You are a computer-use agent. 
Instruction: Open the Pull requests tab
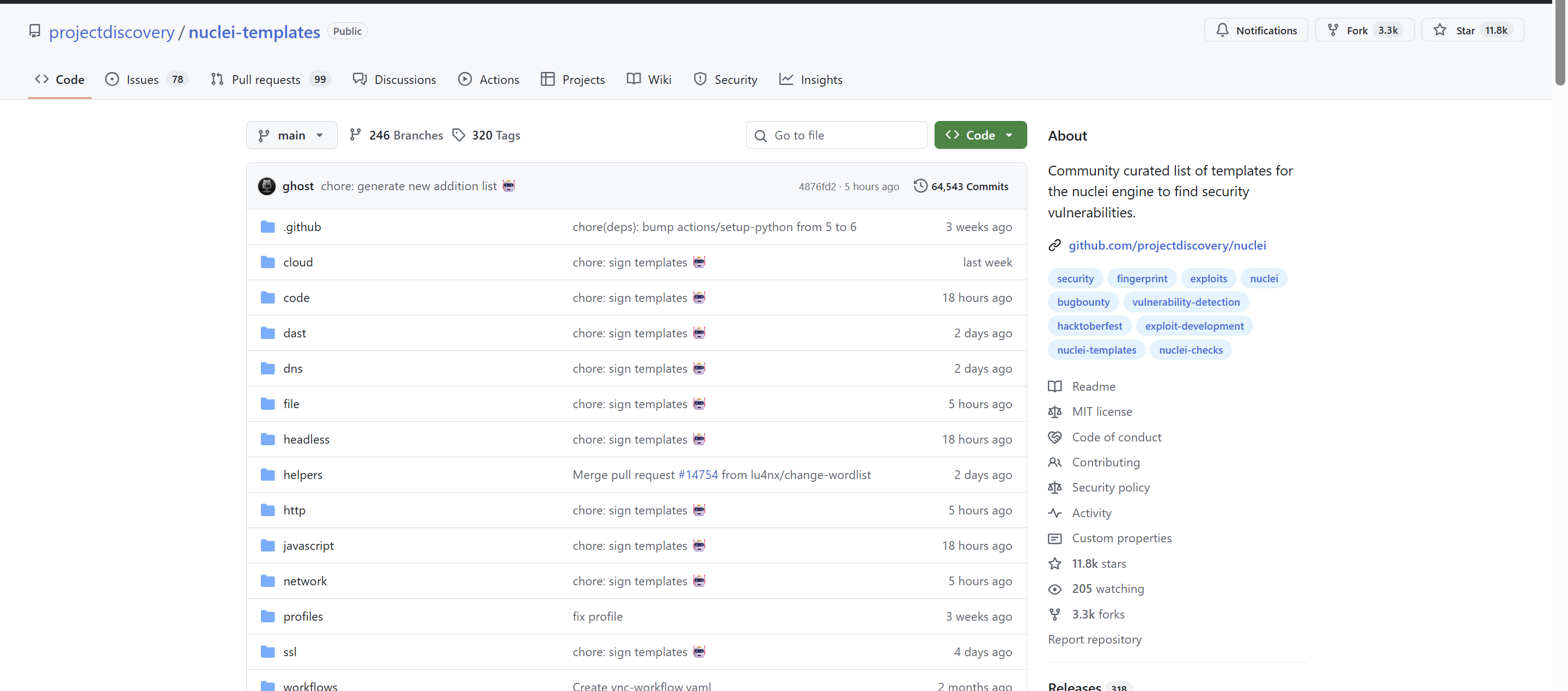click(270, 80)
